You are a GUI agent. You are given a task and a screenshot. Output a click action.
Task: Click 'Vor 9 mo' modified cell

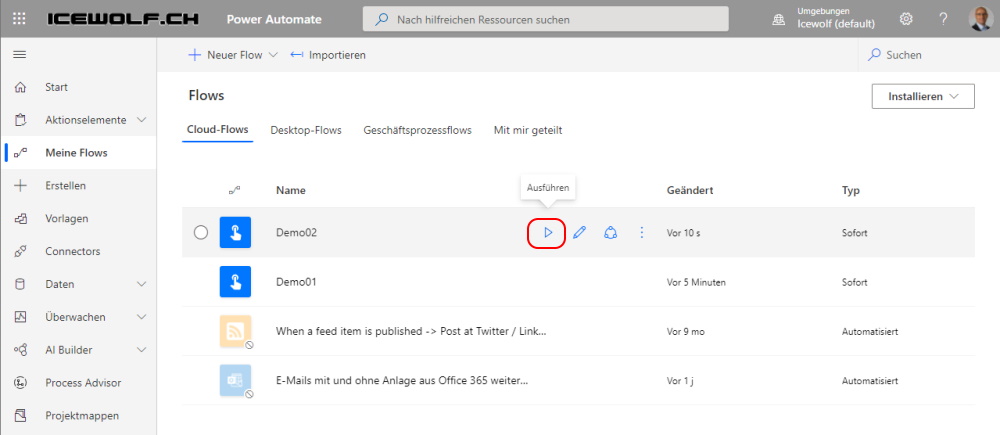686,332
